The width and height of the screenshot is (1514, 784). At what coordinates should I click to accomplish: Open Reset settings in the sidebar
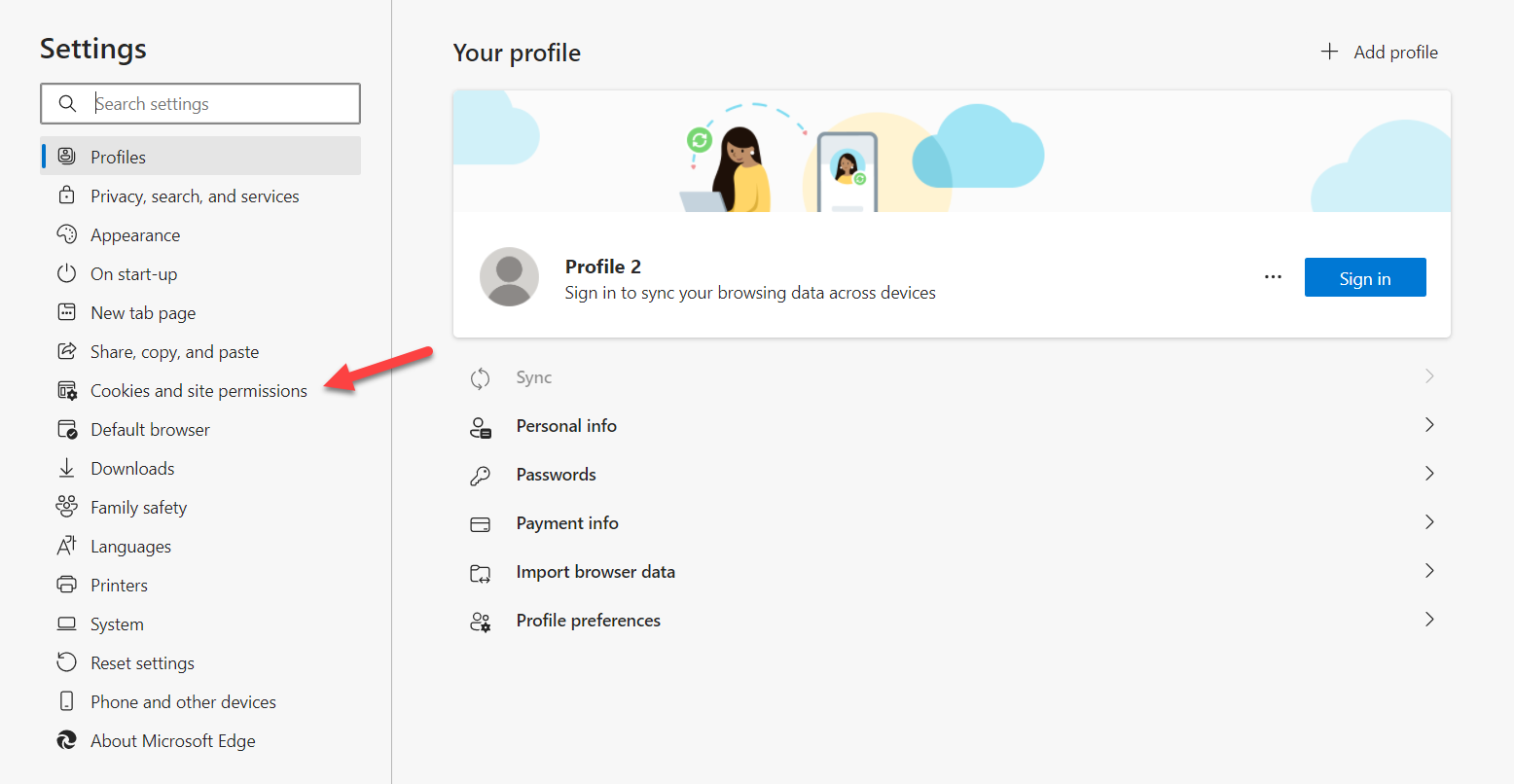pos(142,663)
